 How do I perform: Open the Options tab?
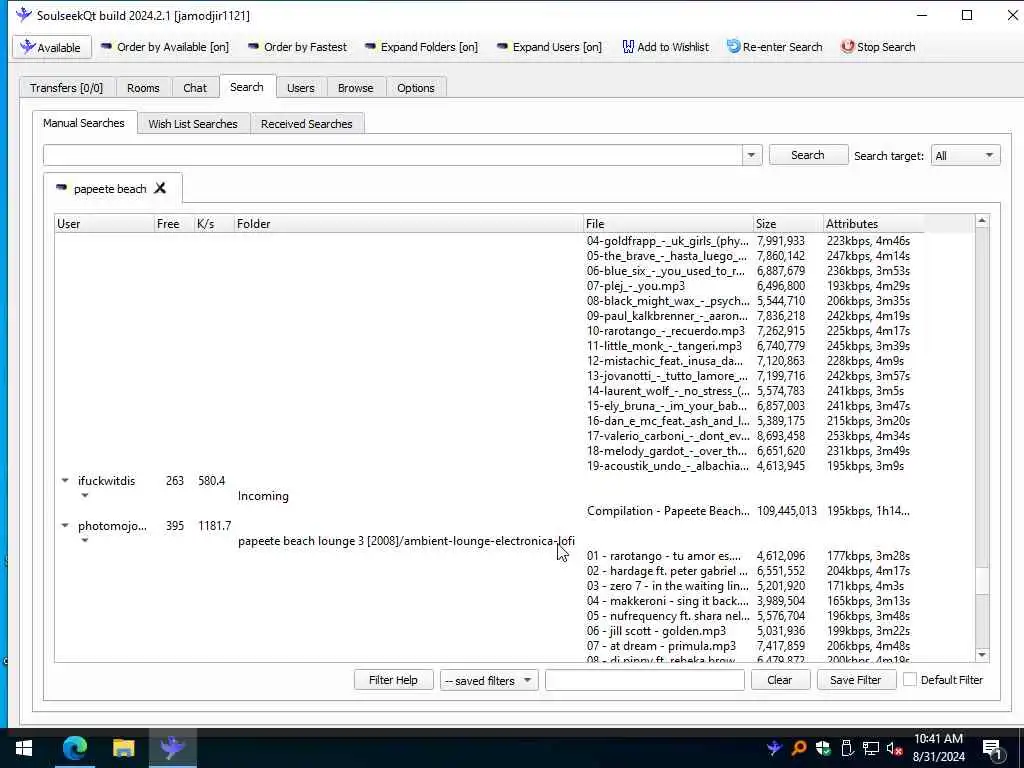tap(415, 88)
